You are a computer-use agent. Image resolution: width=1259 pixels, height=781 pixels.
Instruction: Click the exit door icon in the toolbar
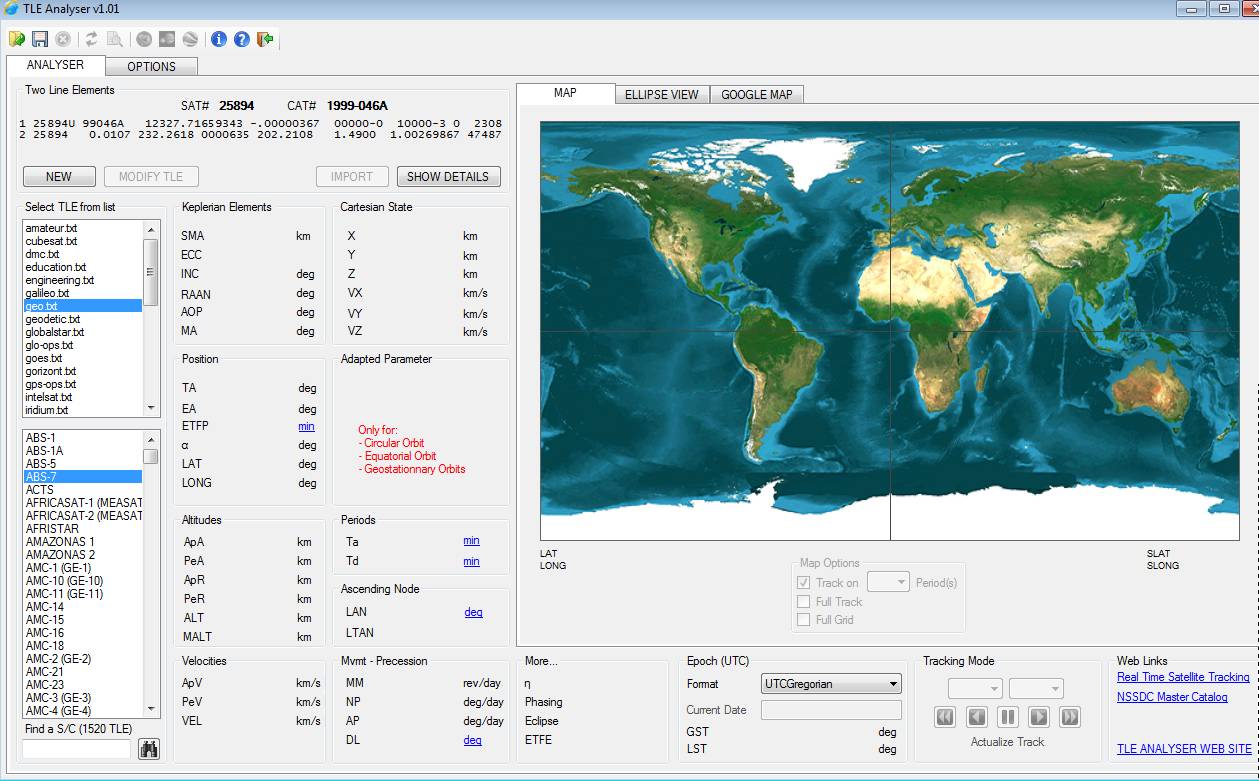point(265,39)
